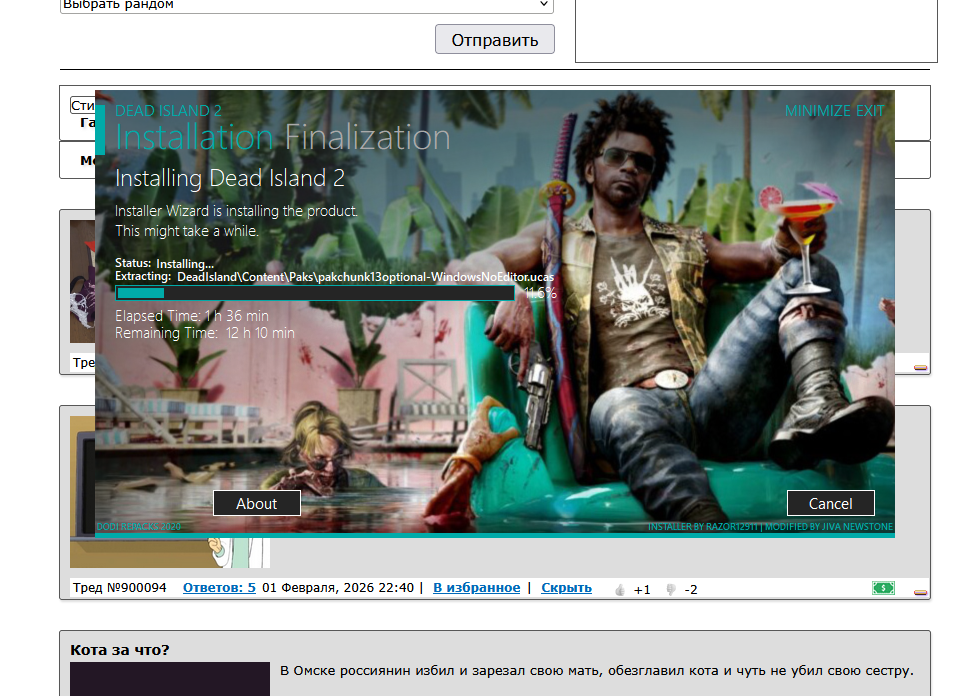968x696 pixels.
Task: Click the About button in the installer
Action: point(256,503)
